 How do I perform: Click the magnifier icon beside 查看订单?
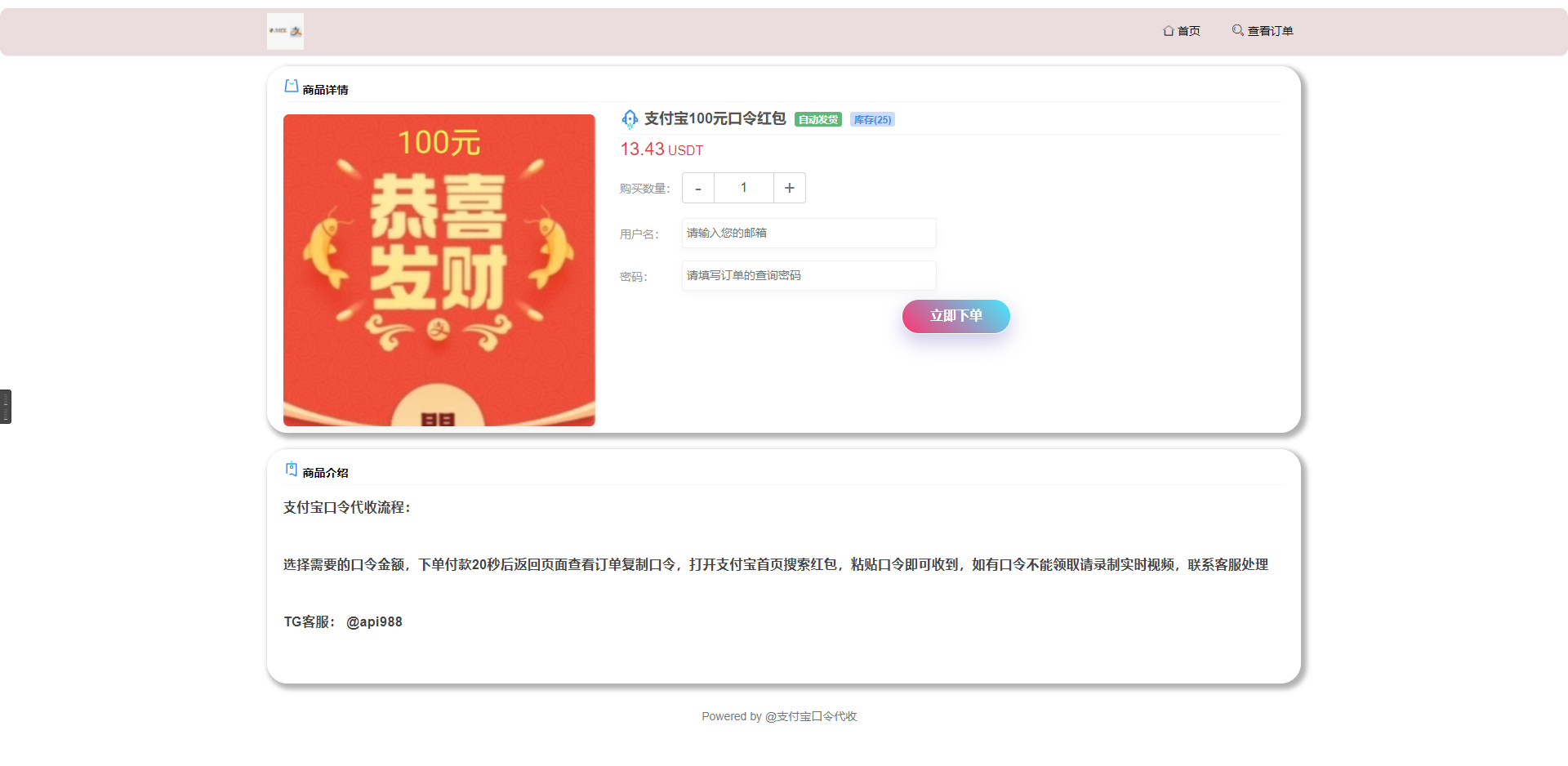1238,30
